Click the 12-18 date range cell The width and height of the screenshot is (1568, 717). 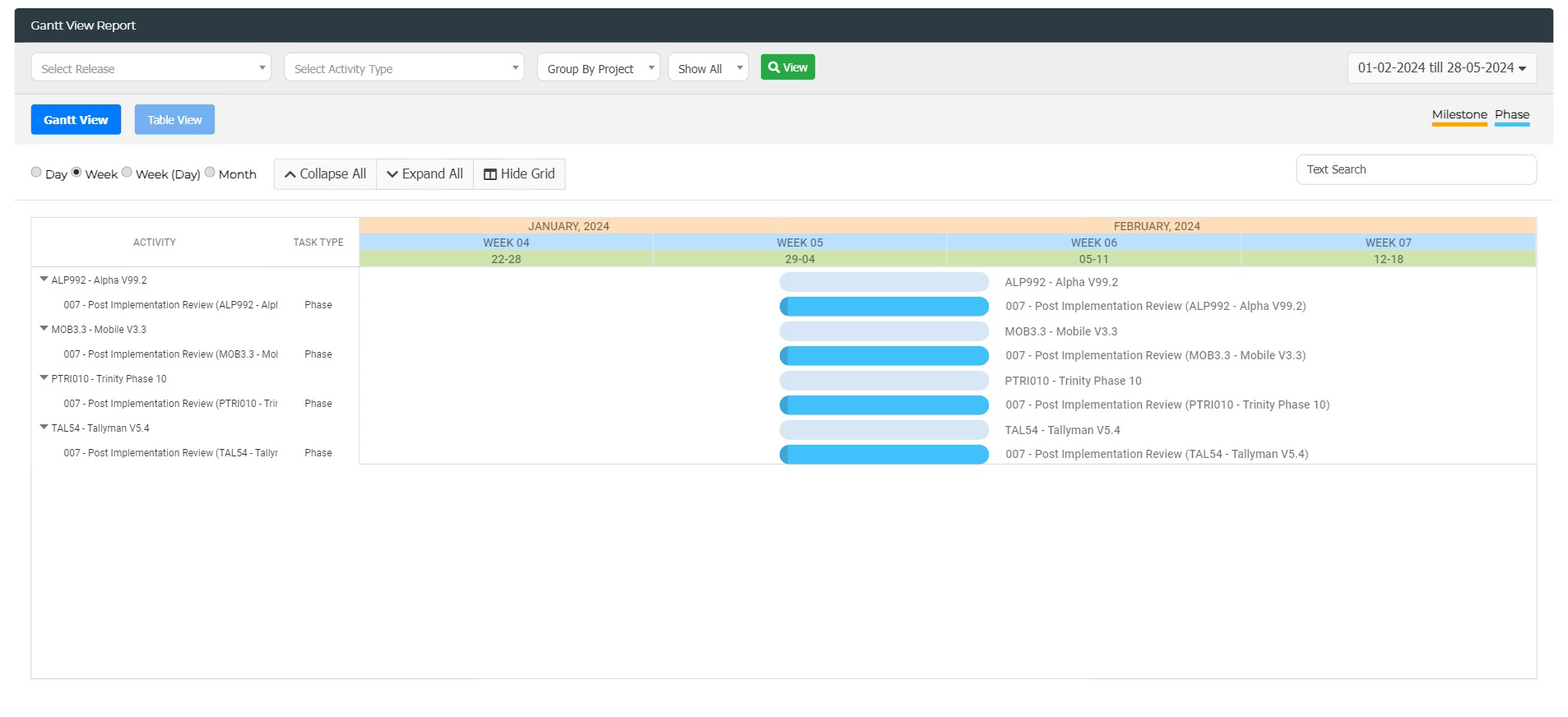[x=1388, y=259]
